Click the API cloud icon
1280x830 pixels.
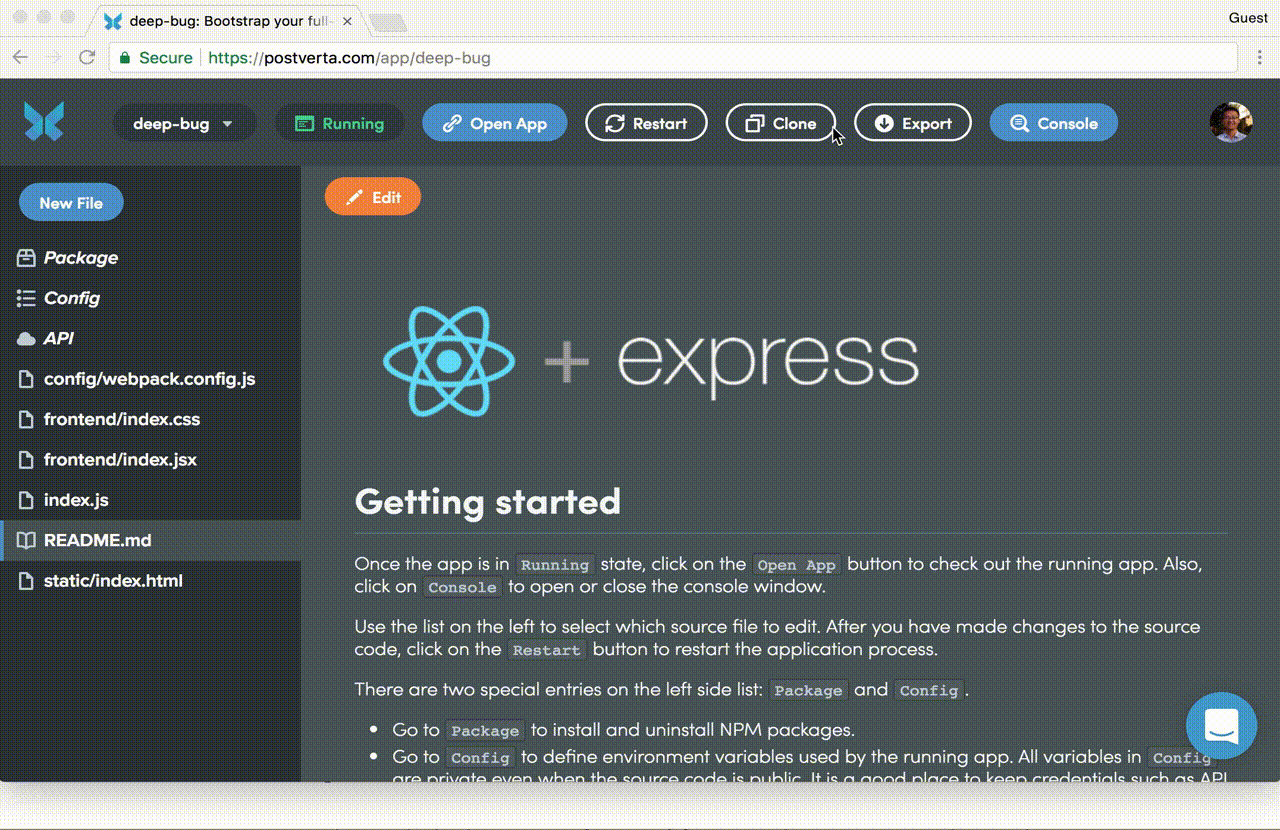tap(26, 339)
